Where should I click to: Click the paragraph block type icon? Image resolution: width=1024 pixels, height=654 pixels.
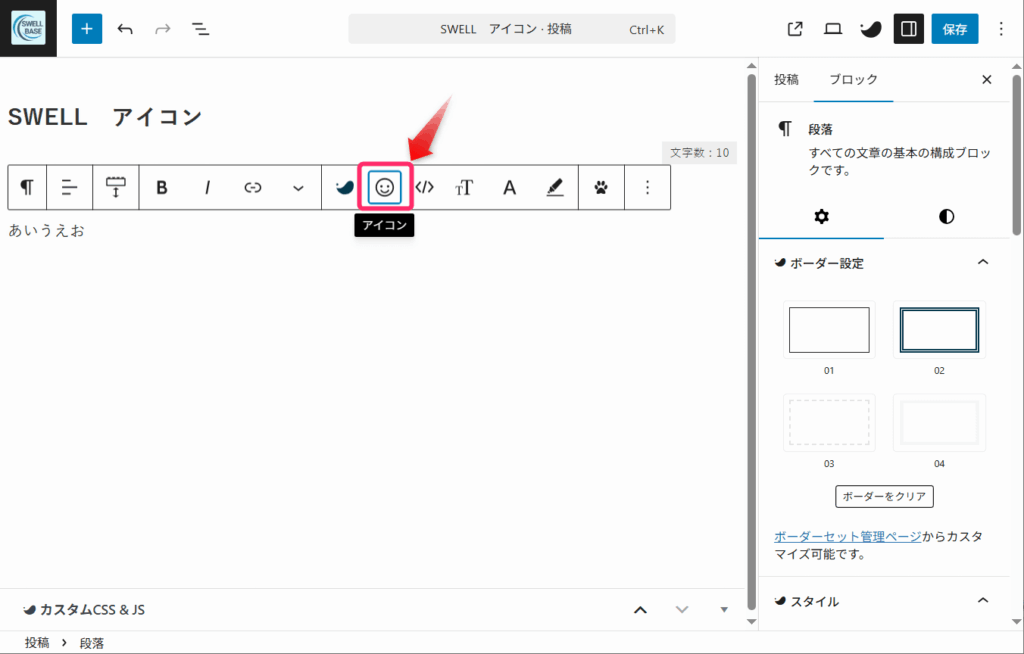[x=27, y=188]
